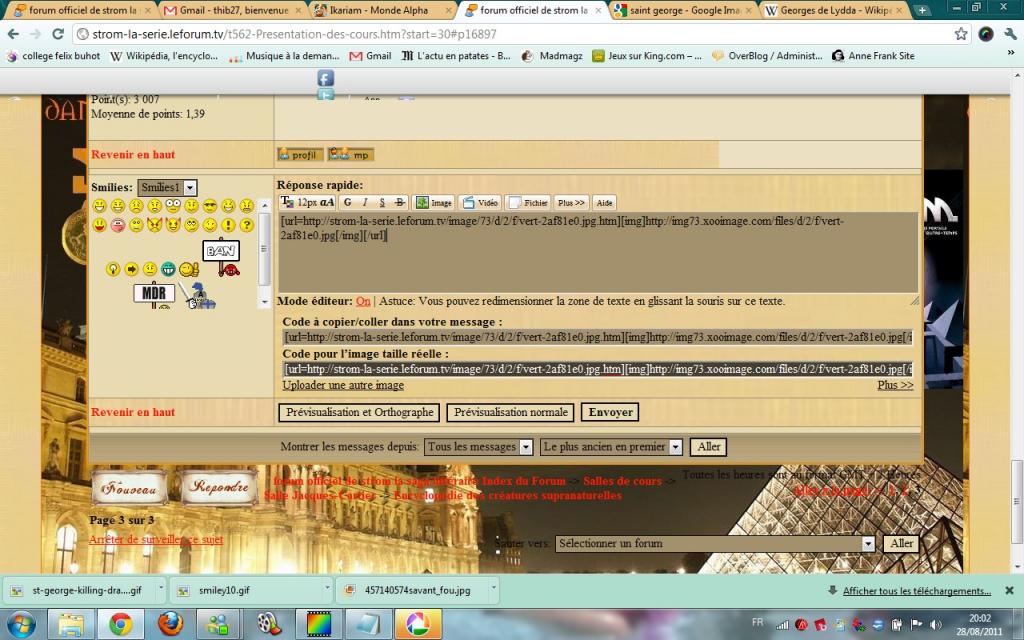Insert the arrow smiley
Image resolution: width=1024 pixels, height=640 pixels.
point(131,269)
